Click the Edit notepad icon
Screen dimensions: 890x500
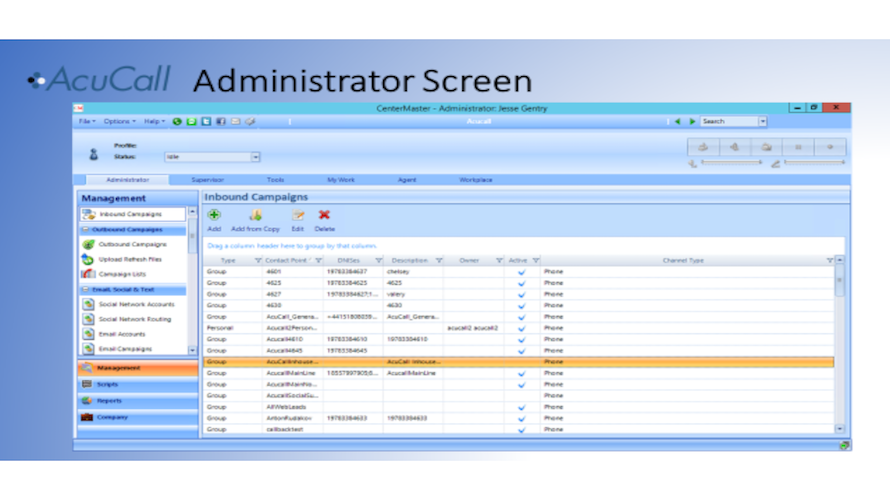pyautogui.click(x=298, y=215)
